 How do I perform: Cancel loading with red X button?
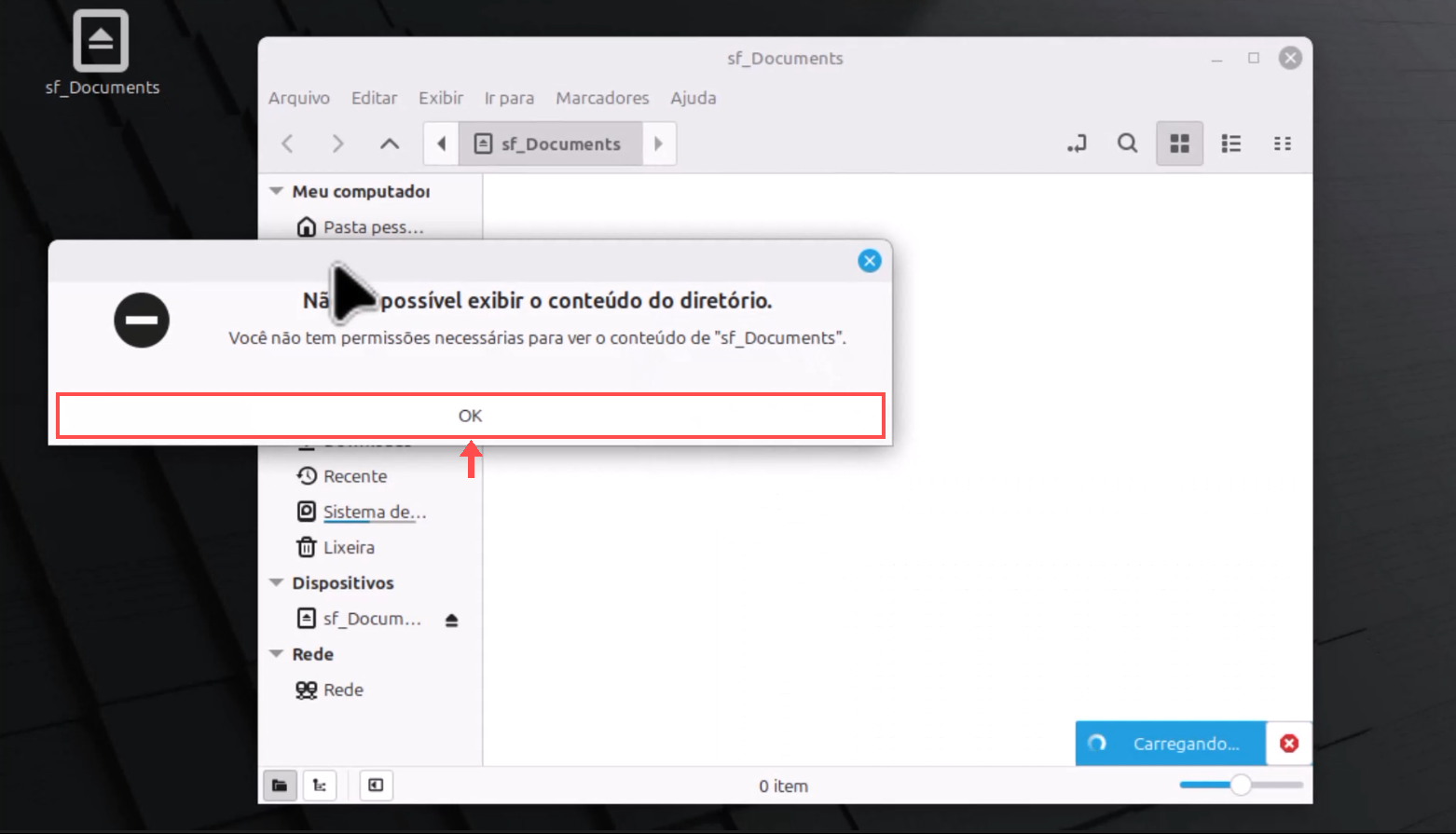1289,744
